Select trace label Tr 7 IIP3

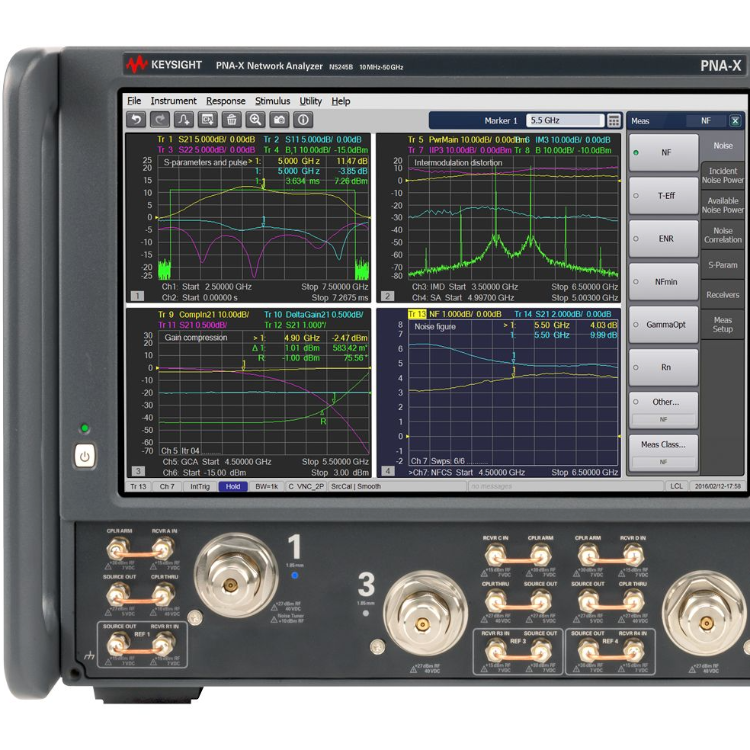[x=460, y=150]
